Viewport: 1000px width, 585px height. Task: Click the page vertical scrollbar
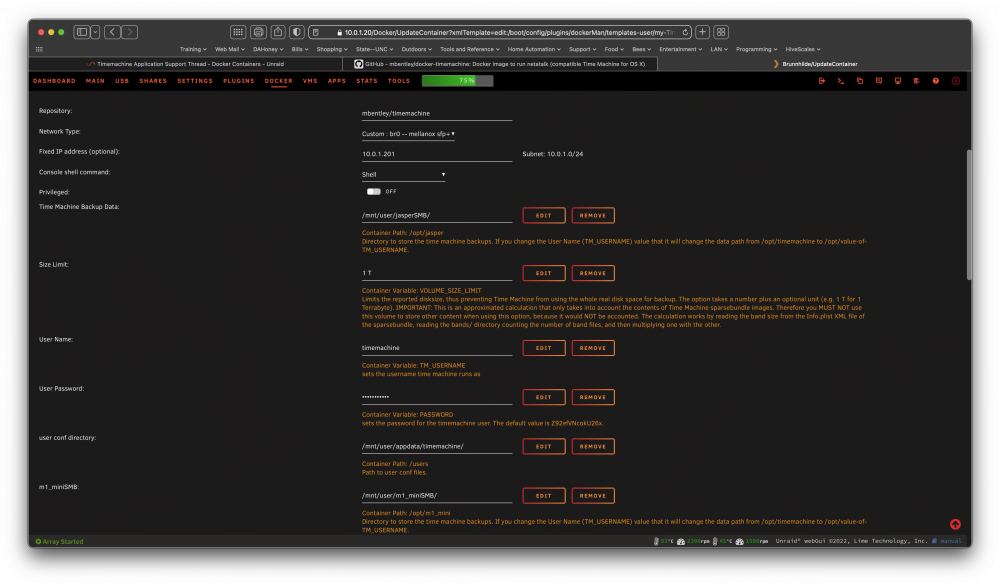(969, 214)
